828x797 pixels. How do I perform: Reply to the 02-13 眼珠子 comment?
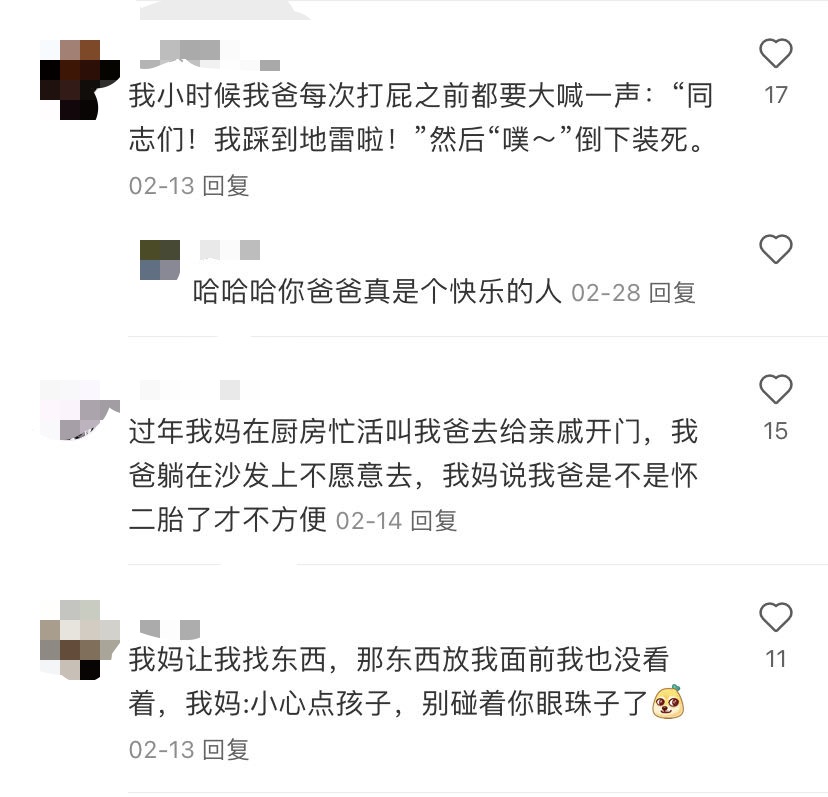pos(225,749)
